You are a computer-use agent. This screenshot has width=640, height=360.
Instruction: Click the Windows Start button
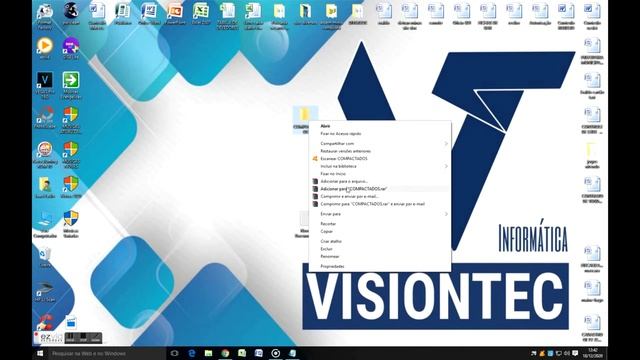coord(40,353)
